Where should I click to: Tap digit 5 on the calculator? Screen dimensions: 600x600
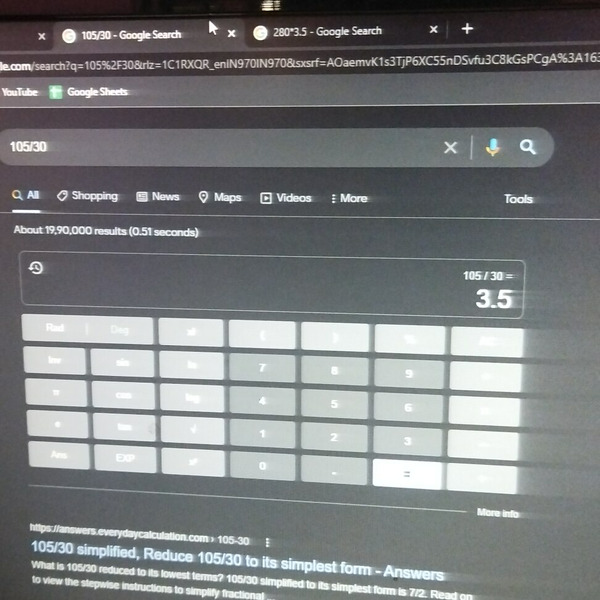(334, 404)
